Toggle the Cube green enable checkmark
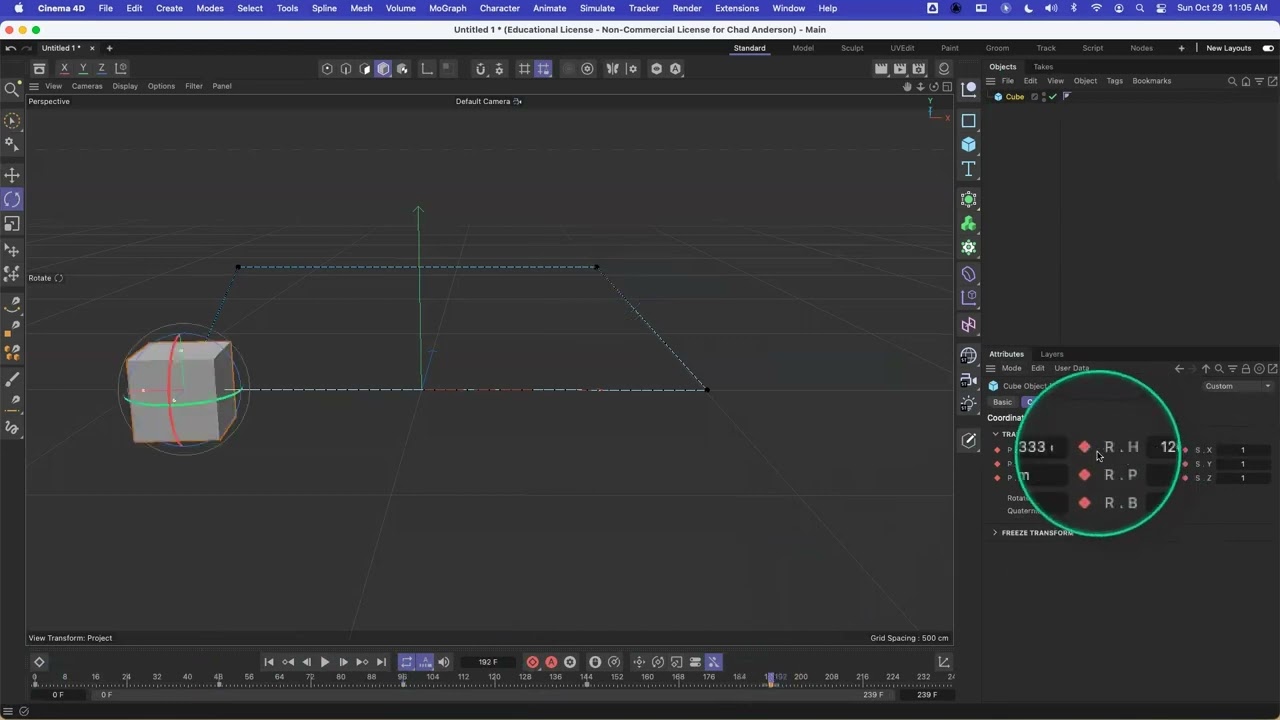1280x720 pixels. coord(1053,97)
